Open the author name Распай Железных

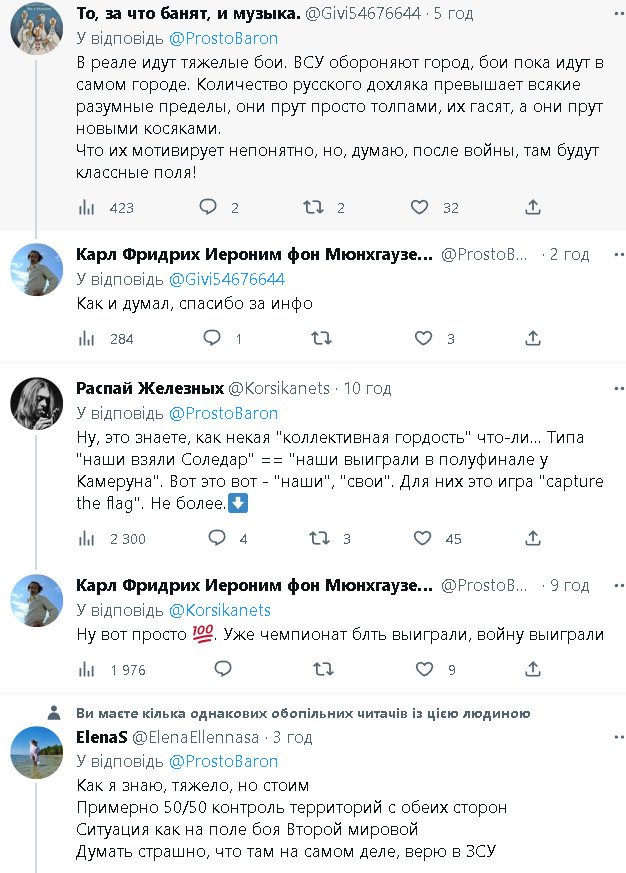(150, 388)
